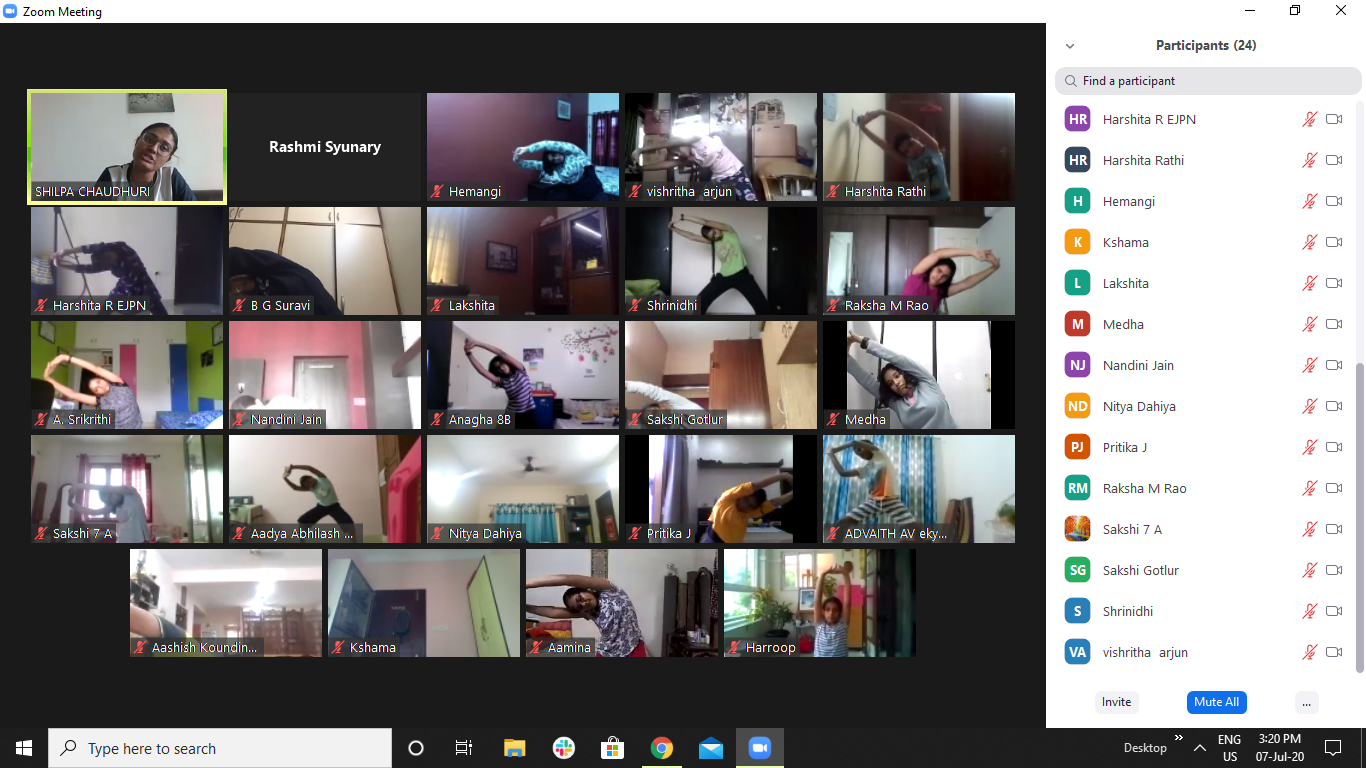The image size is (1366, 768).
Task: Click the video icon beside Sakshi Gotlur in participants list
Action: (1334, 570)
